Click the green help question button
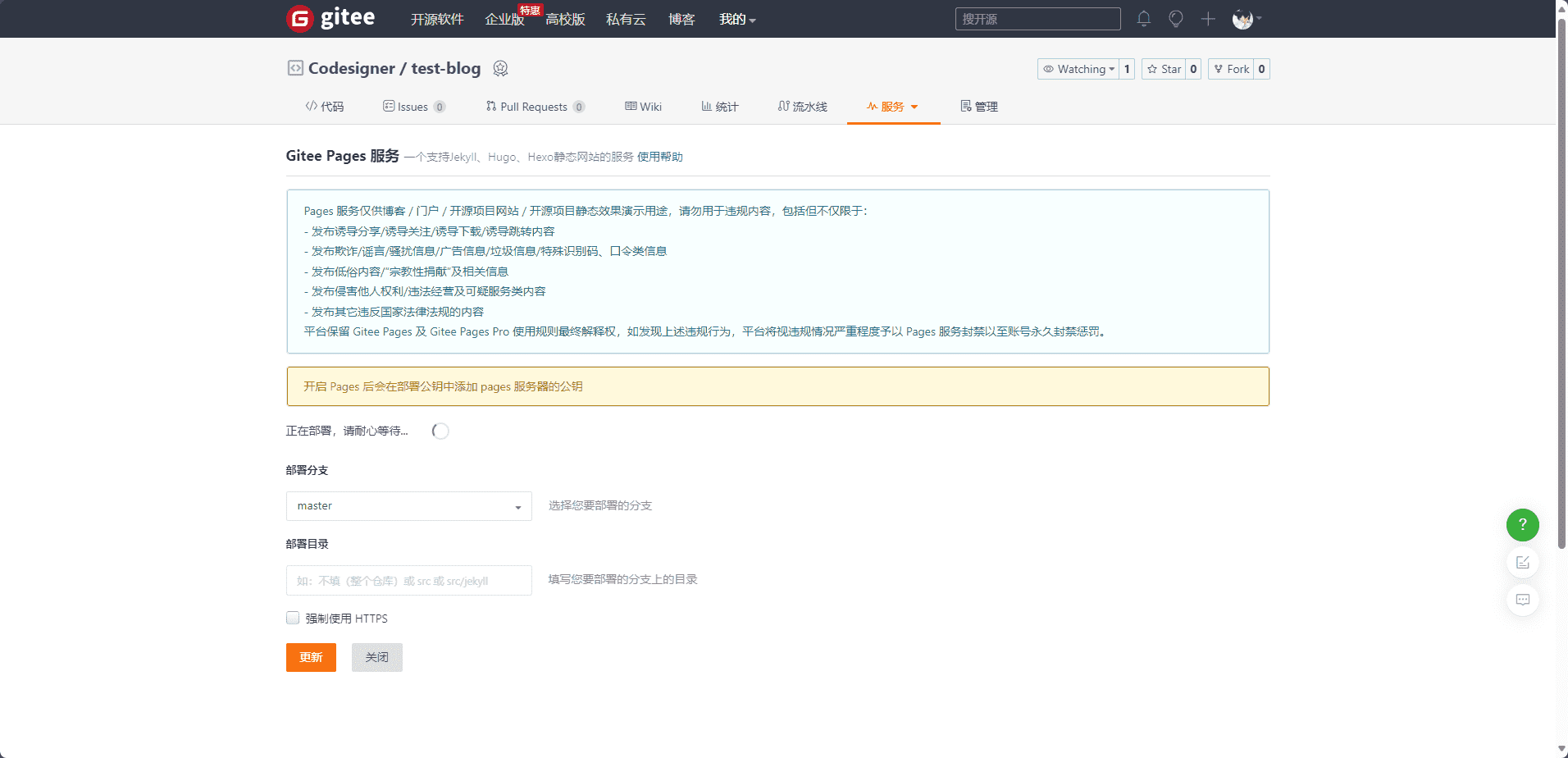The height and width of the screenshot is (758, 1568). click(x=1523, y=525)
